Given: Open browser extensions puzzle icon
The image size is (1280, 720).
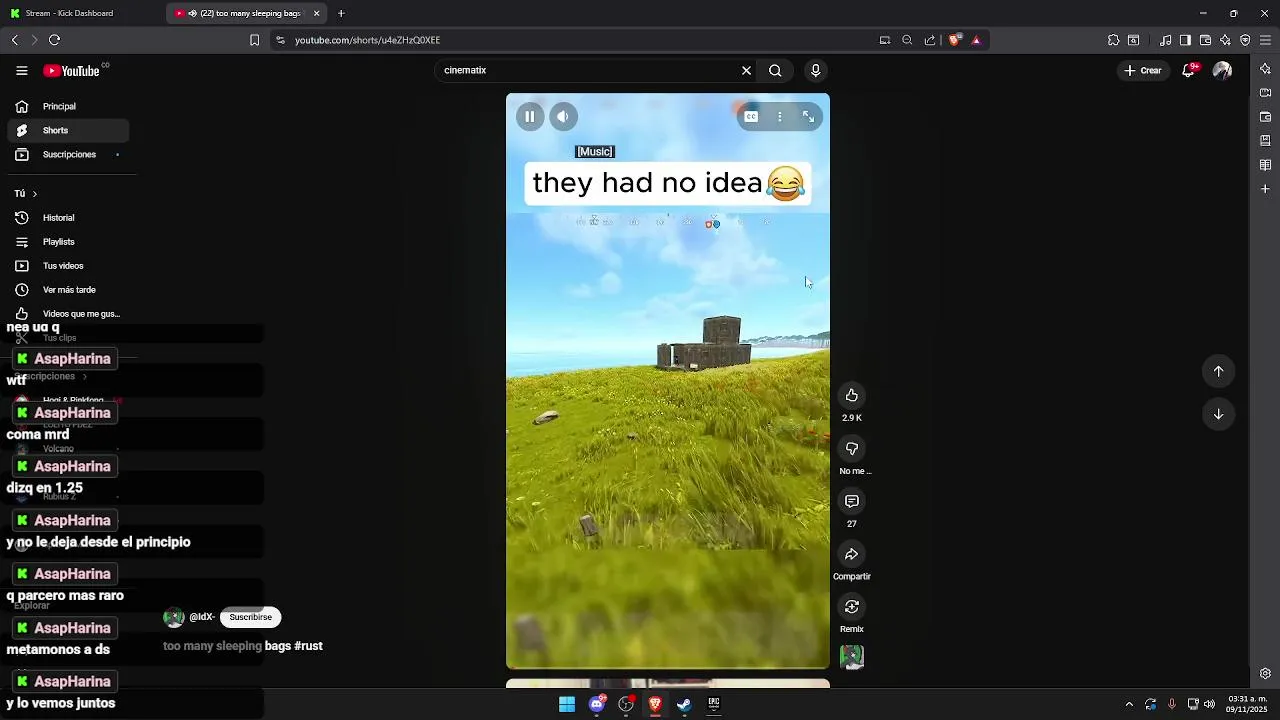Looking at the screenshot, I should click(x=1113, y=40).
